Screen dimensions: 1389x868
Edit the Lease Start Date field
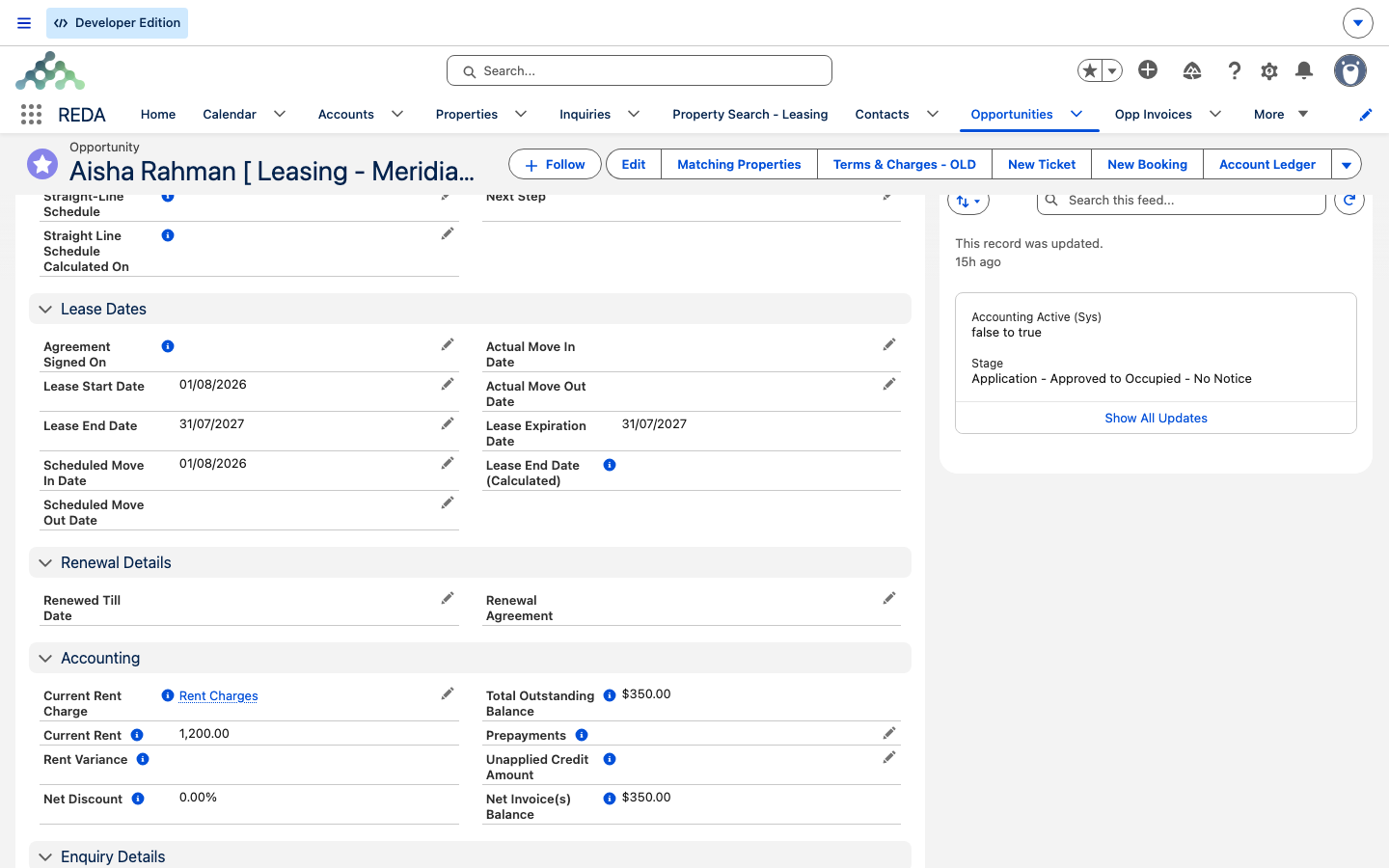coord(448,384)
